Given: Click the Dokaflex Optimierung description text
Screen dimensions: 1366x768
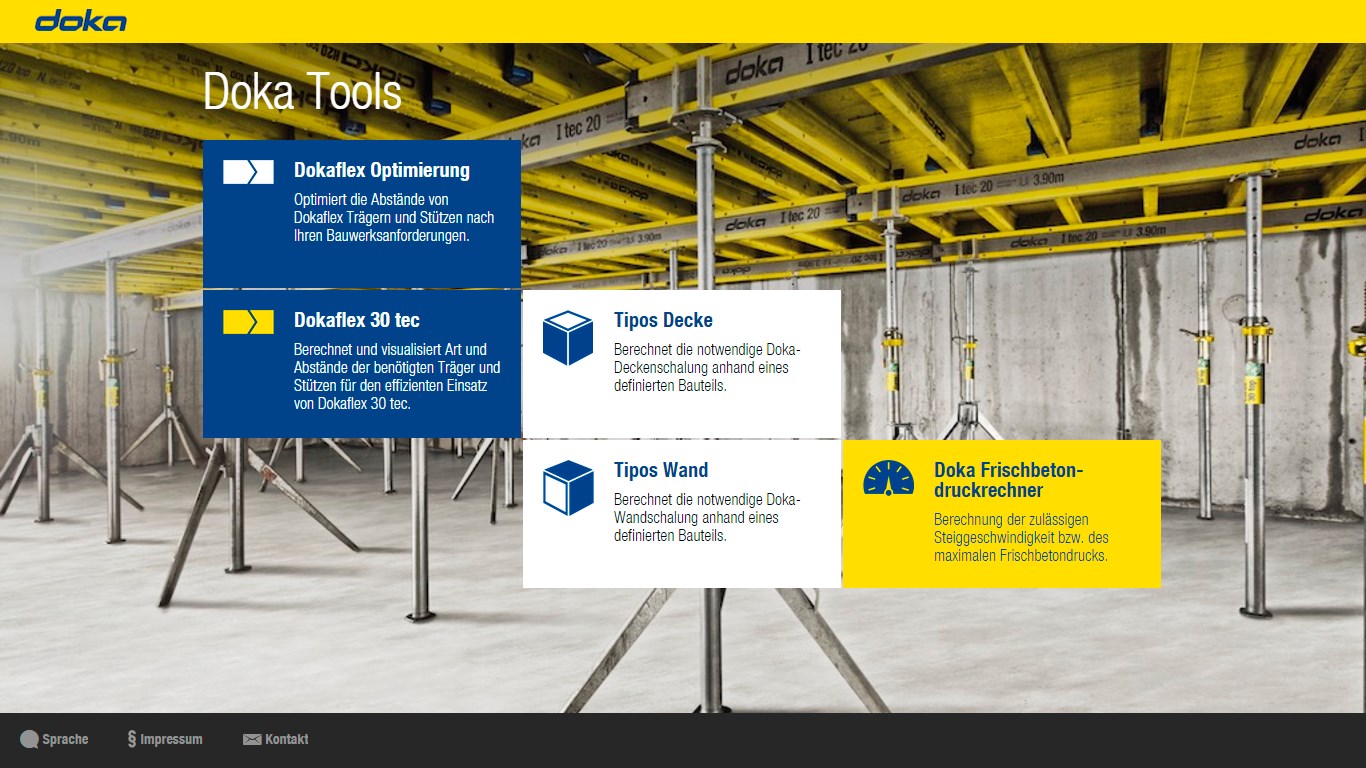Looking at the screenshot, I should click(394, 218).
